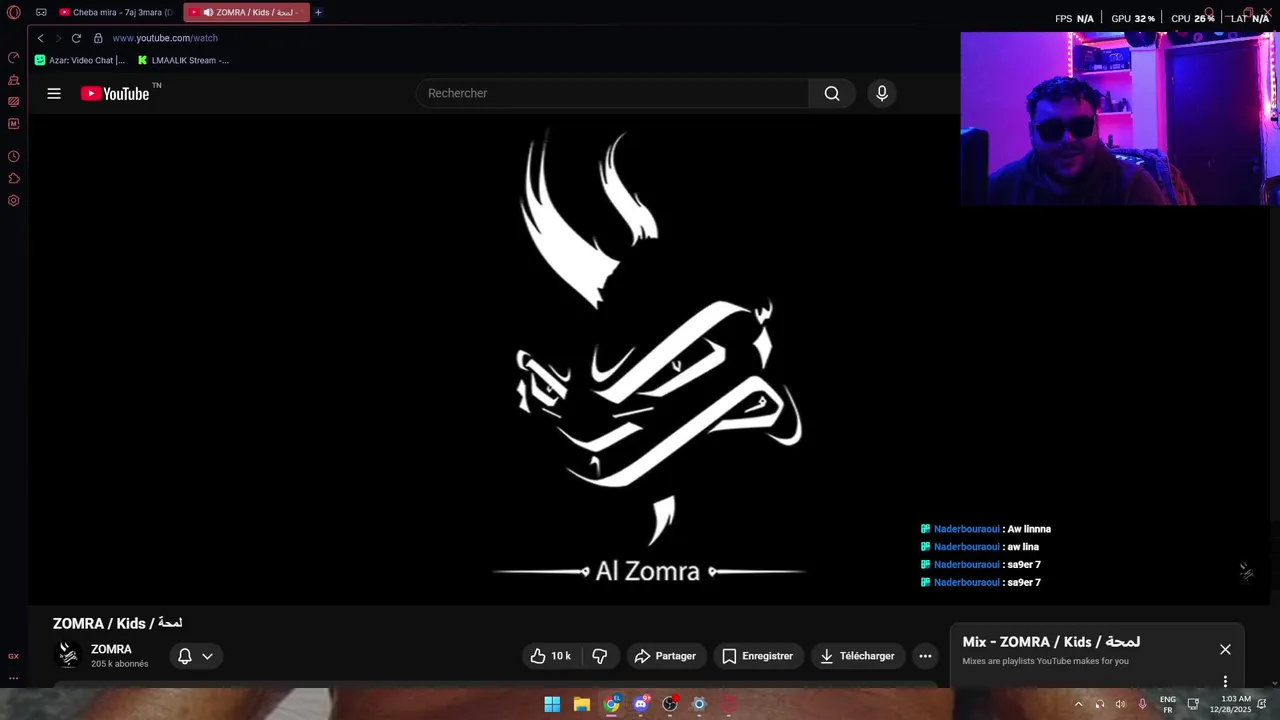Click 205 k abonnés subscriber count
The height and width of the screenshot is (720, 1280).
[x=119, y=664]
